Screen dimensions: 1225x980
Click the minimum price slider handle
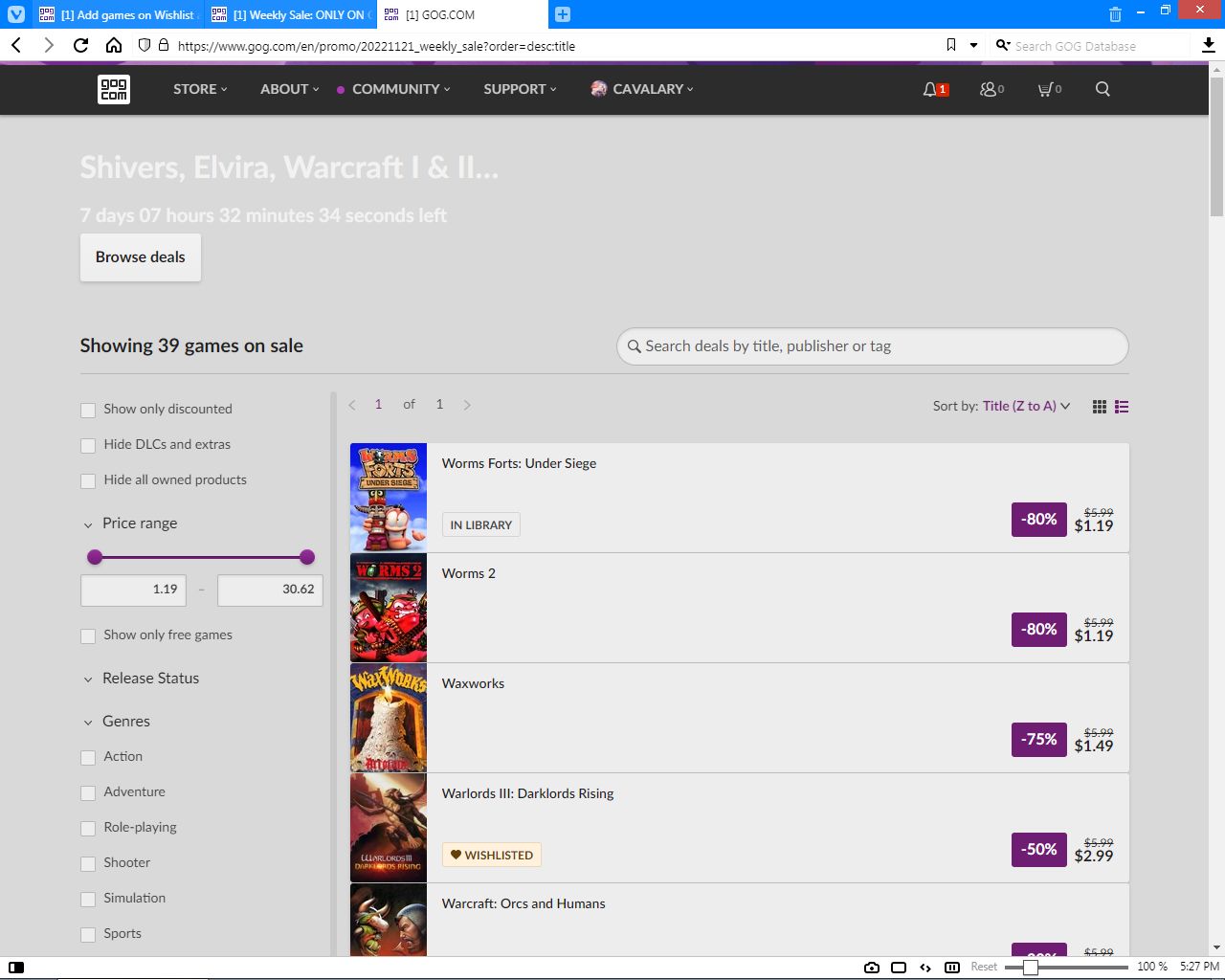tap(95, 557)
